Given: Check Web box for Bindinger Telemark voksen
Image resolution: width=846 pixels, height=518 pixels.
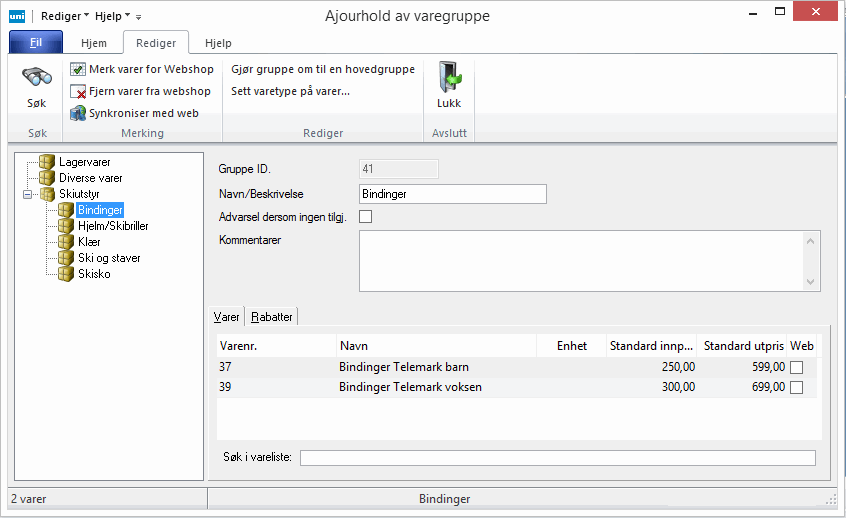Looking at the screenshot, I should (797, 387).
